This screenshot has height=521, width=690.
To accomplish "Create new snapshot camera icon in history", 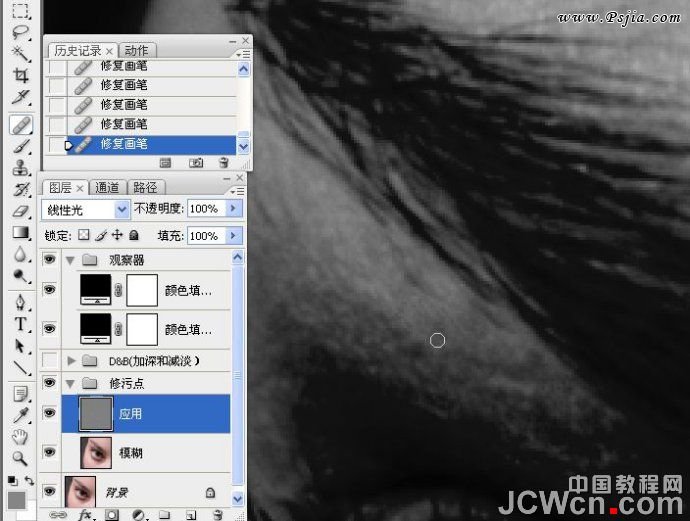I will pos(196,163).
